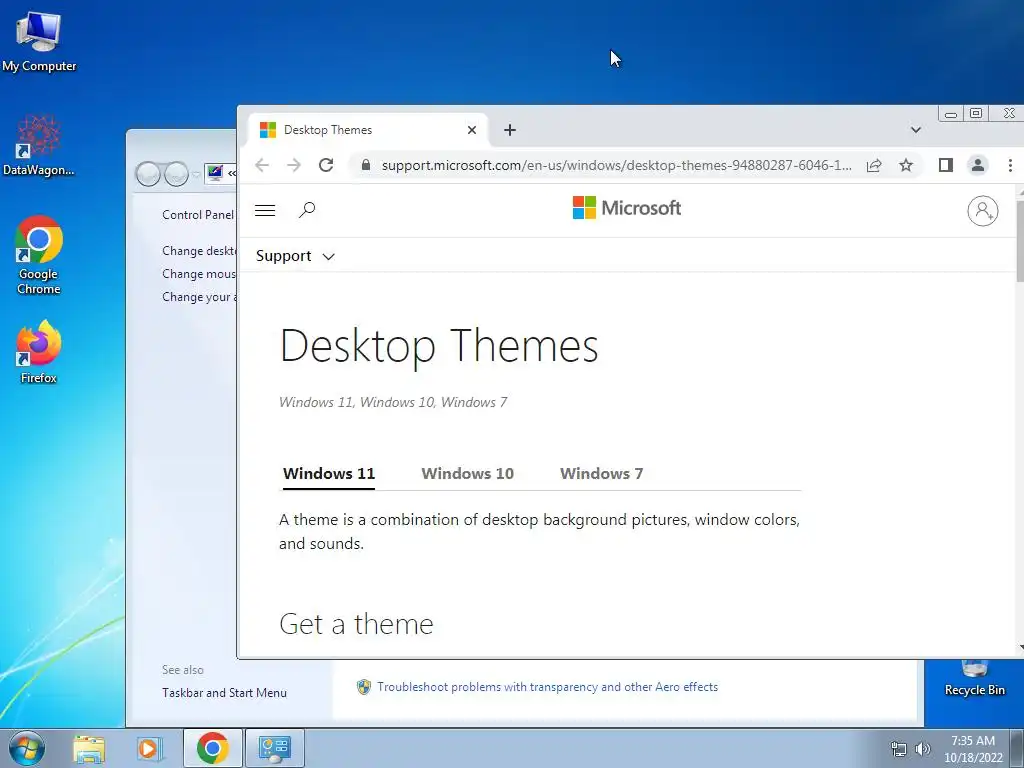Launch the DataWagon desktop shortcut
The width and height of the screenshot is (1024, 768).
(39, 146)
